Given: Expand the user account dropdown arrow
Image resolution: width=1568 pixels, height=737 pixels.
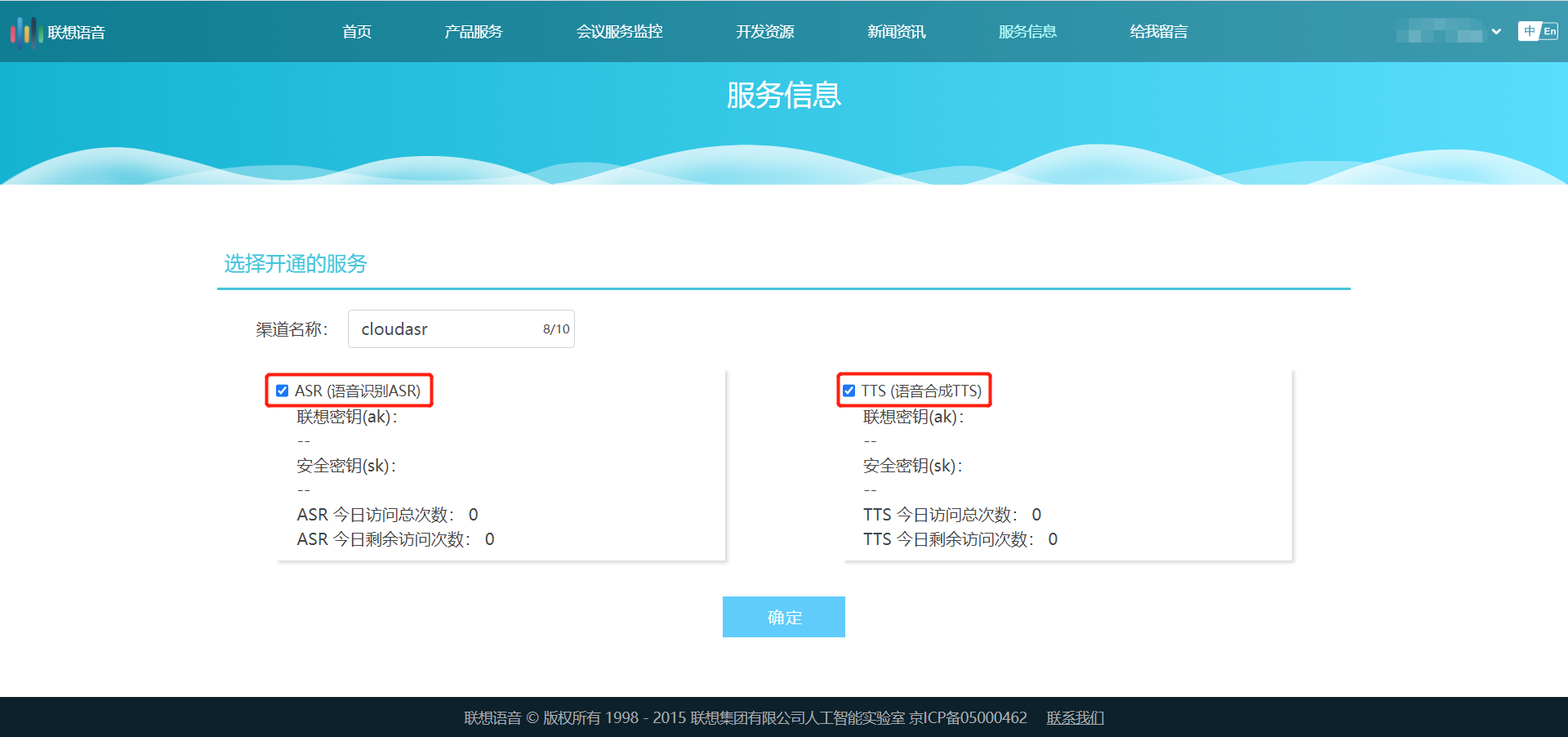Looking at the screenshot, I should click(x=1496, y=32).
